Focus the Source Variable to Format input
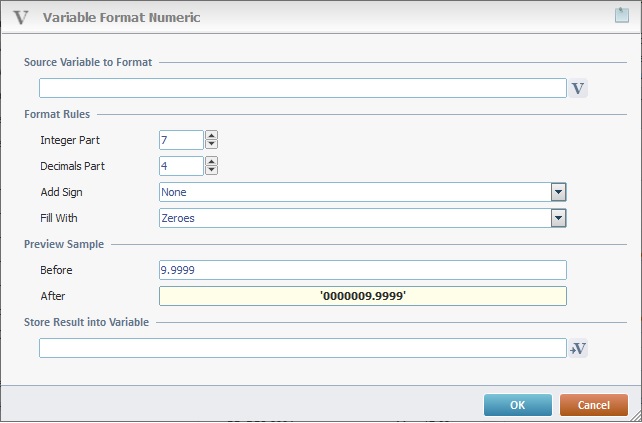The height and width of the screenshot is (423, 642). pyautogui.click(x=302, y=89)
